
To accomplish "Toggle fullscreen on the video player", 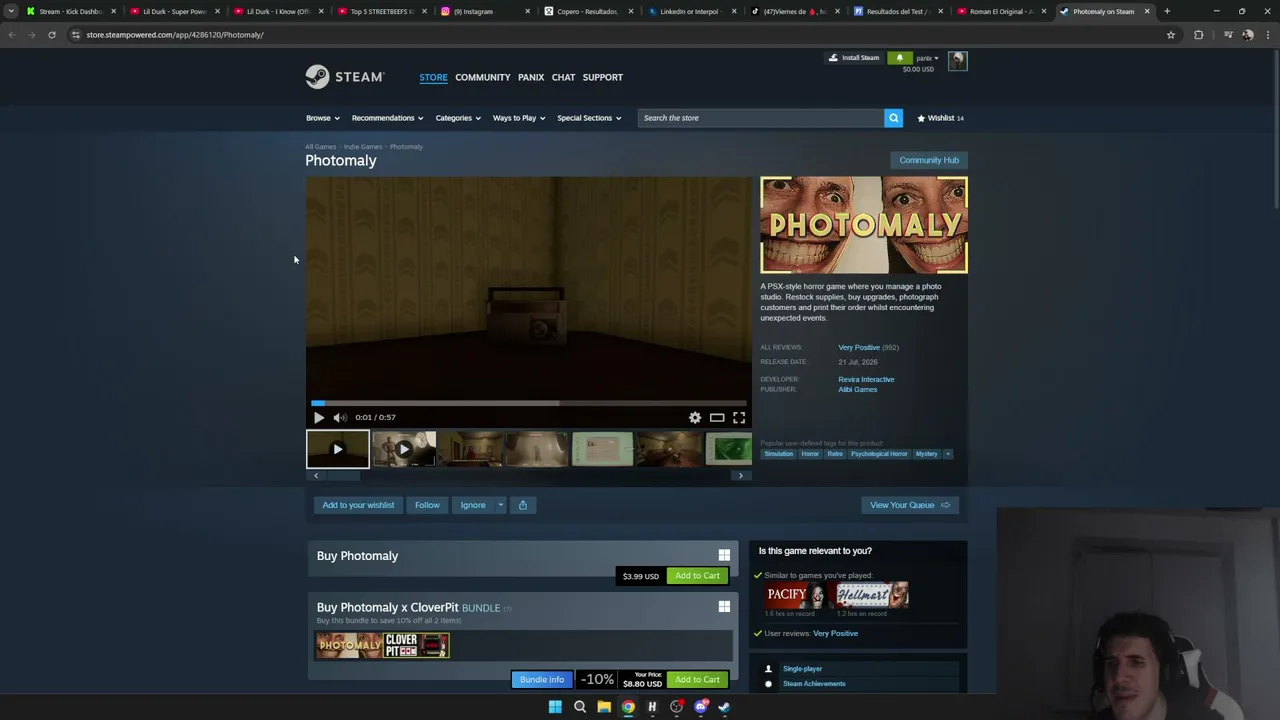I will (739, 418).
